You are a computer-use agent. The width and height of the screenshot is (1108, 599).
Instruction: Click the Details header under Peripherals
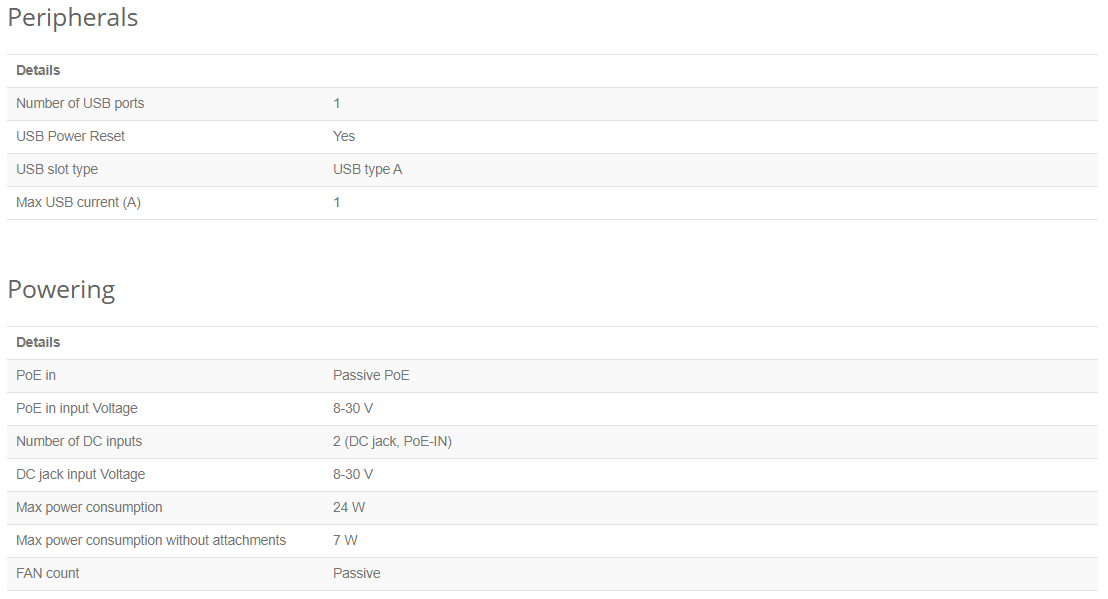pos(38,71)
